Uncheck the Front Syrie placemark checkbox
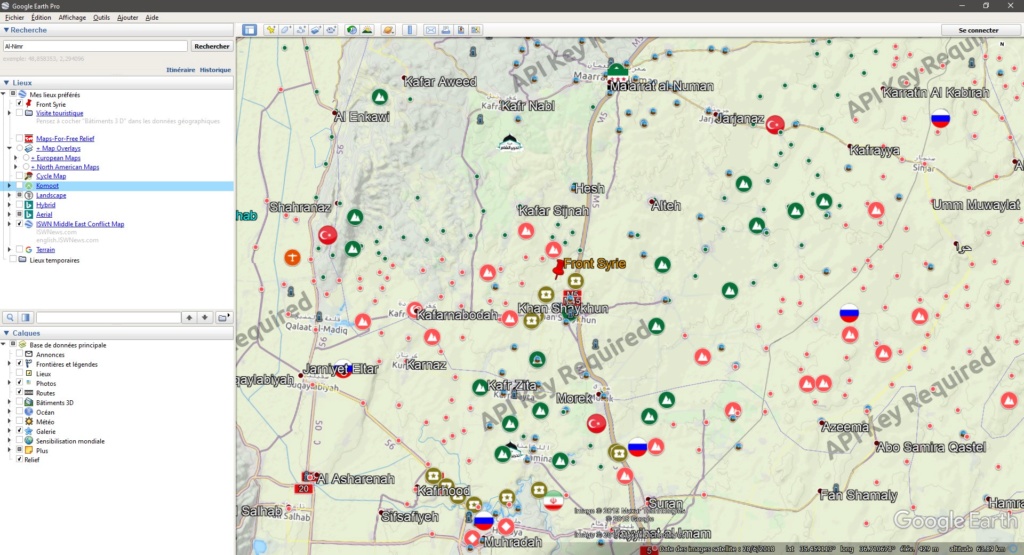Image resolution: width=1024 pixels, height=555 pixels. click(20, 104)
